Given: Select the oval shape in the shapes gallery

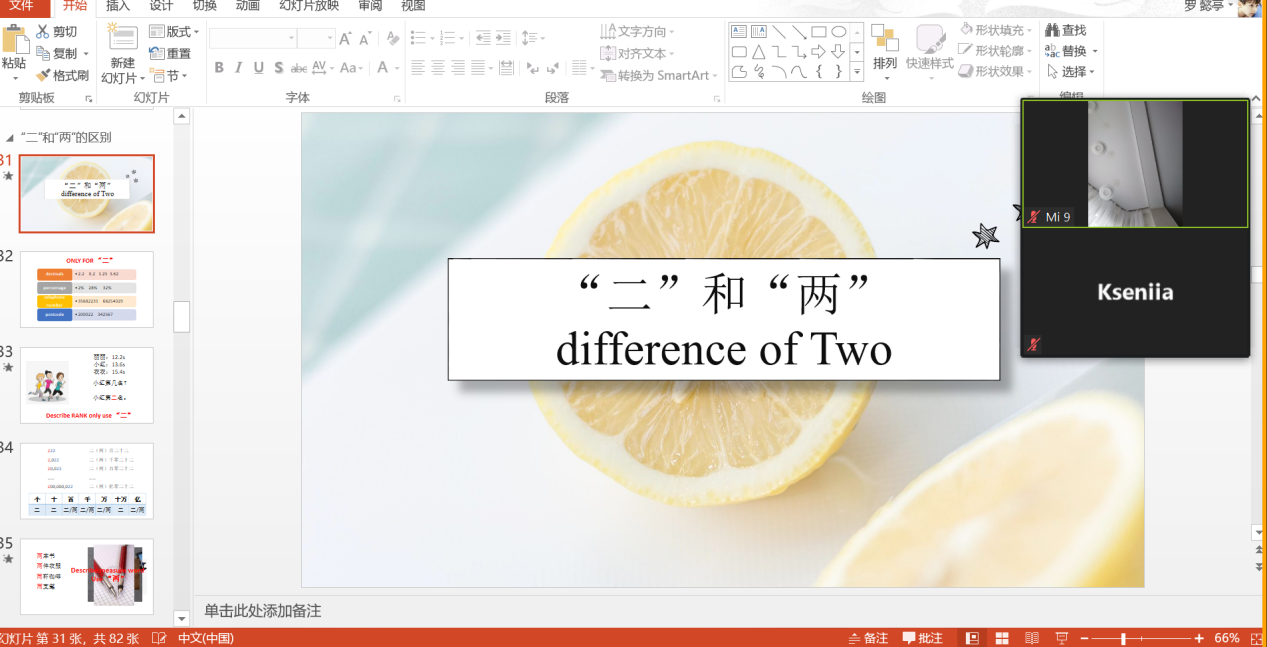Looking at the screenshot, I should (839, 32).
